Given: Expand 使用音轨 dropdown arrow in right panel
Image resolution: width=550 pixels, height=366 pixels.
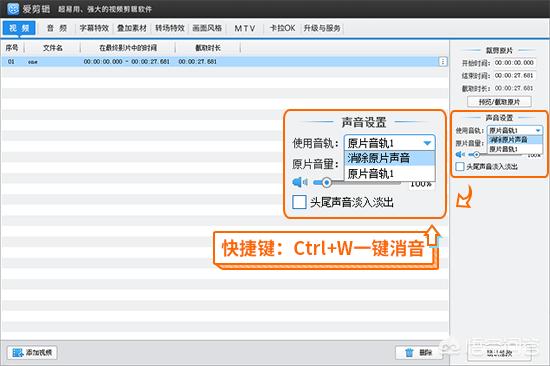Looking at the screenshot, I should coord(538,131).
